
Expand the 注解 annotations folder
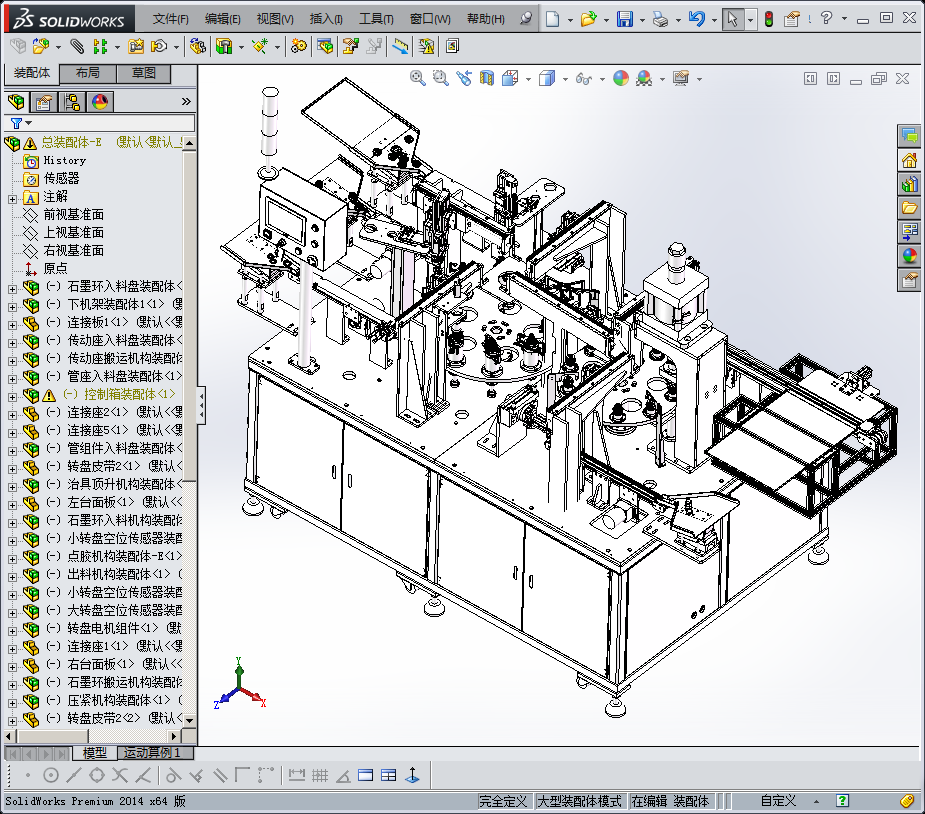12,199
